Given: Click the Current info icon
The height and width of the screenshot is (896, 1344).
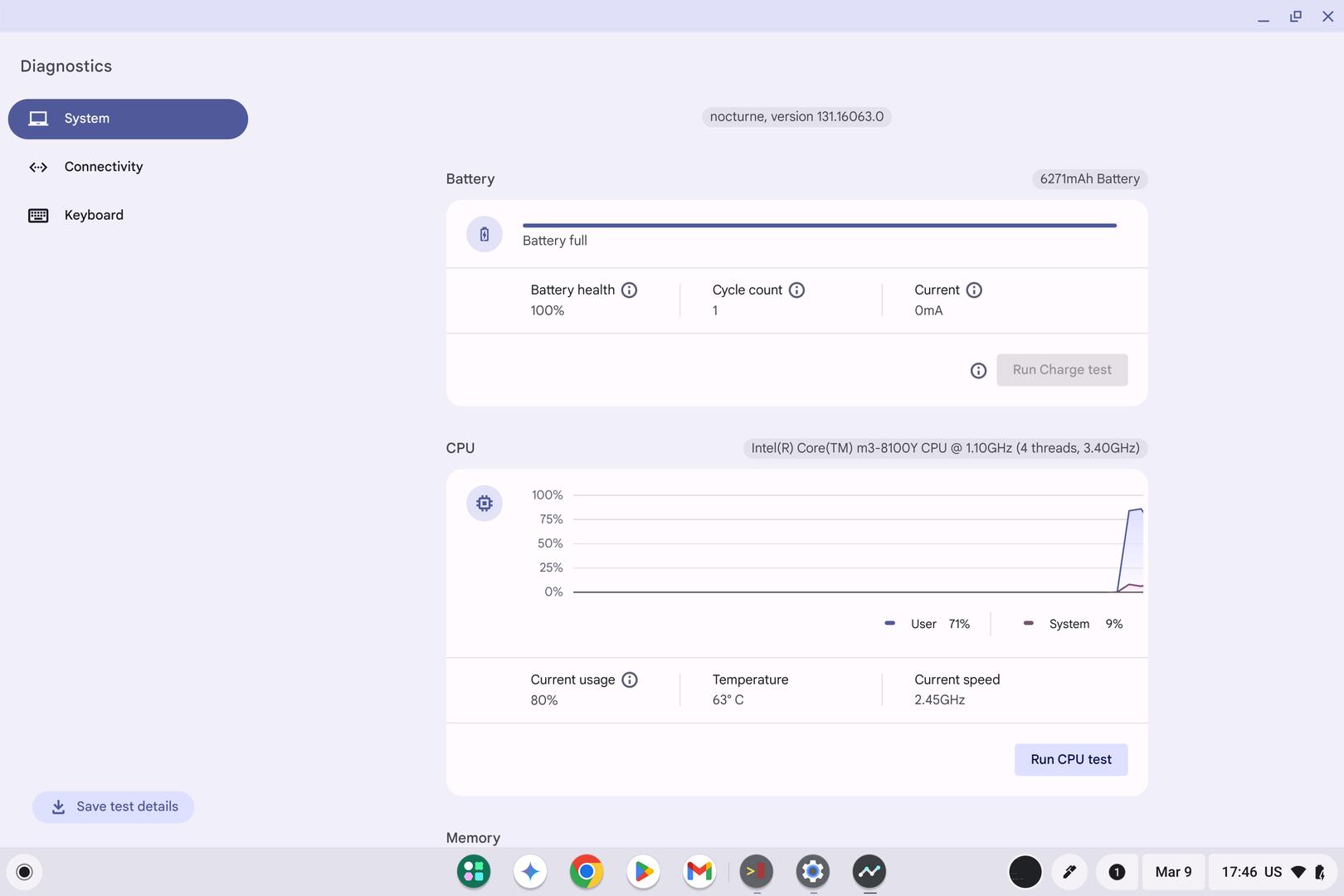Looking at the screenshot, I should [974, 290].
